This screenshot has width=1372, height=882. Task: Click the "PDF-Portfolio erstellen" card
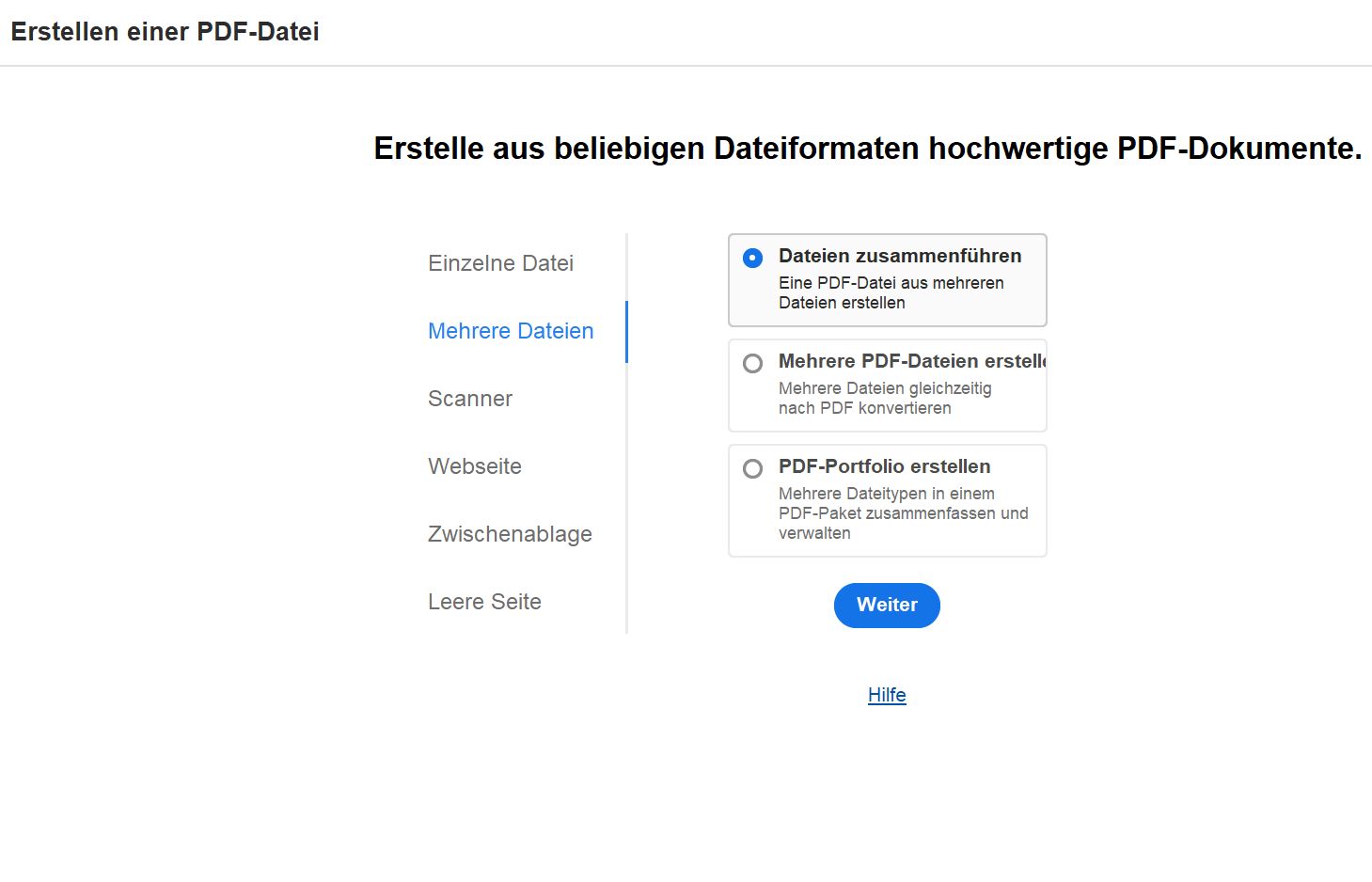pos(887,499)
